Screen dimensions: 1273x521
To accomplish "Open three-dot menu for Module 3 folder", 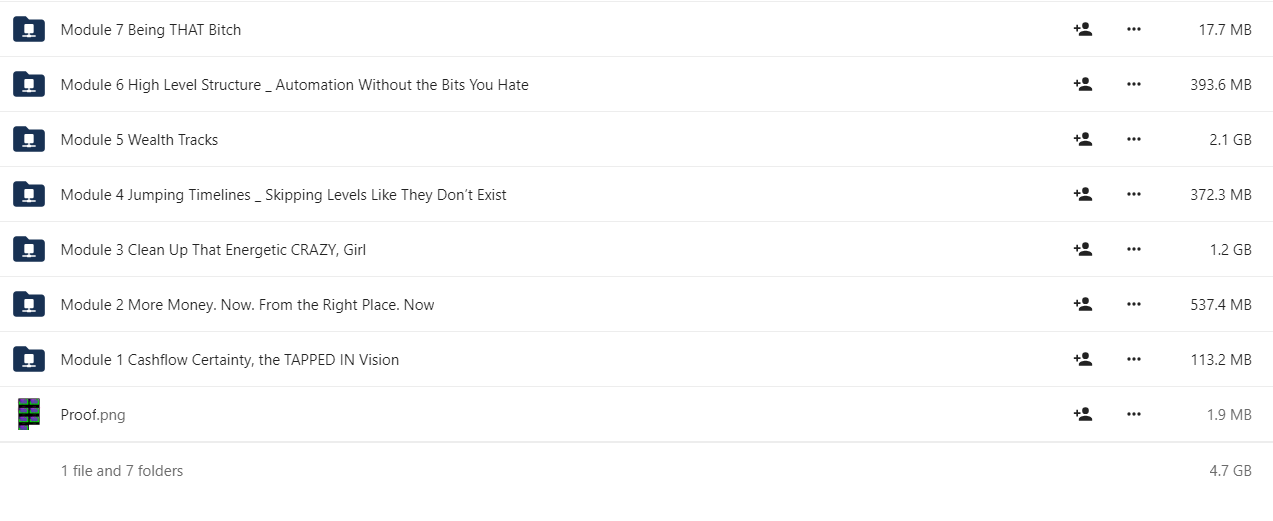I will point(1133,249).
